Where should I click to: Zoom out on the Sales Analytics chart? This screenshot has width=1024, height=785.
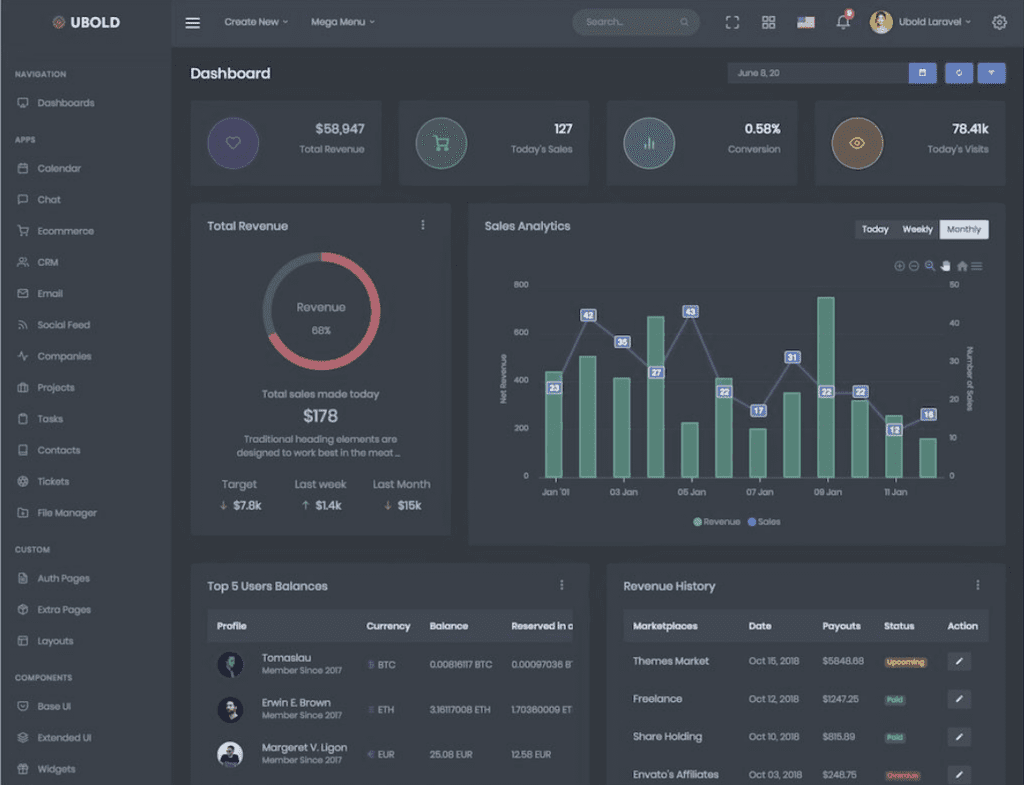click(914, 266)
